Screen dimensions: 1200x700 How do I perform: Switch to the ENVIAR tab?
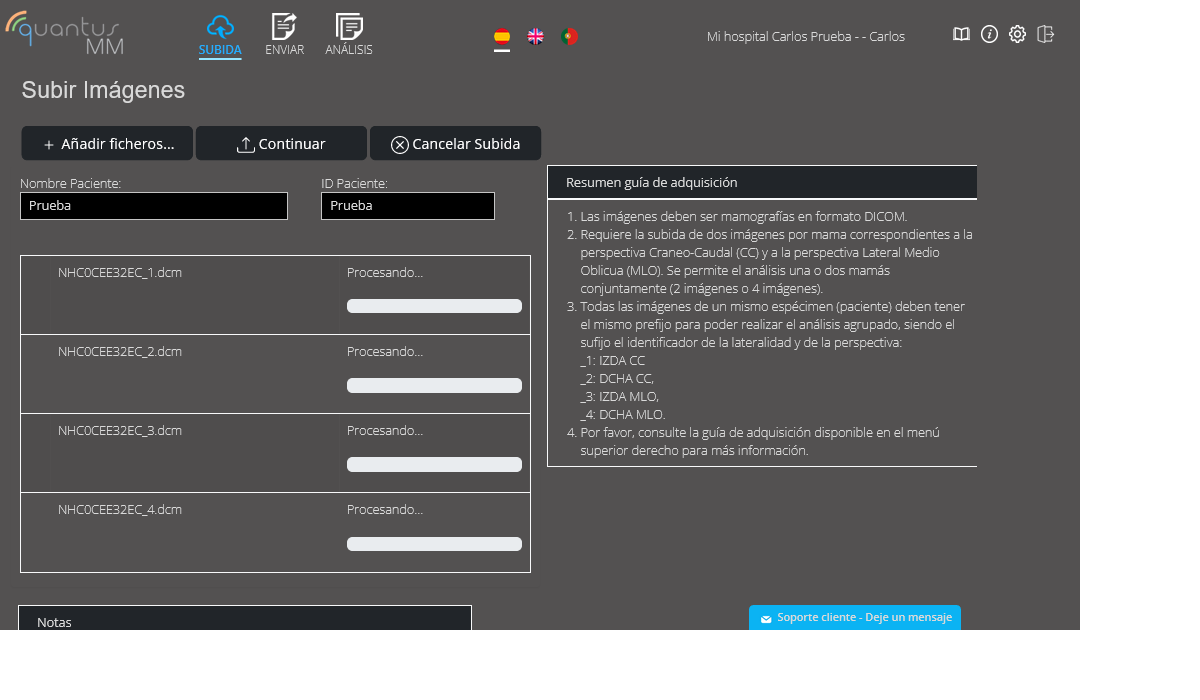pyautogui.click(x=285, y=36)
